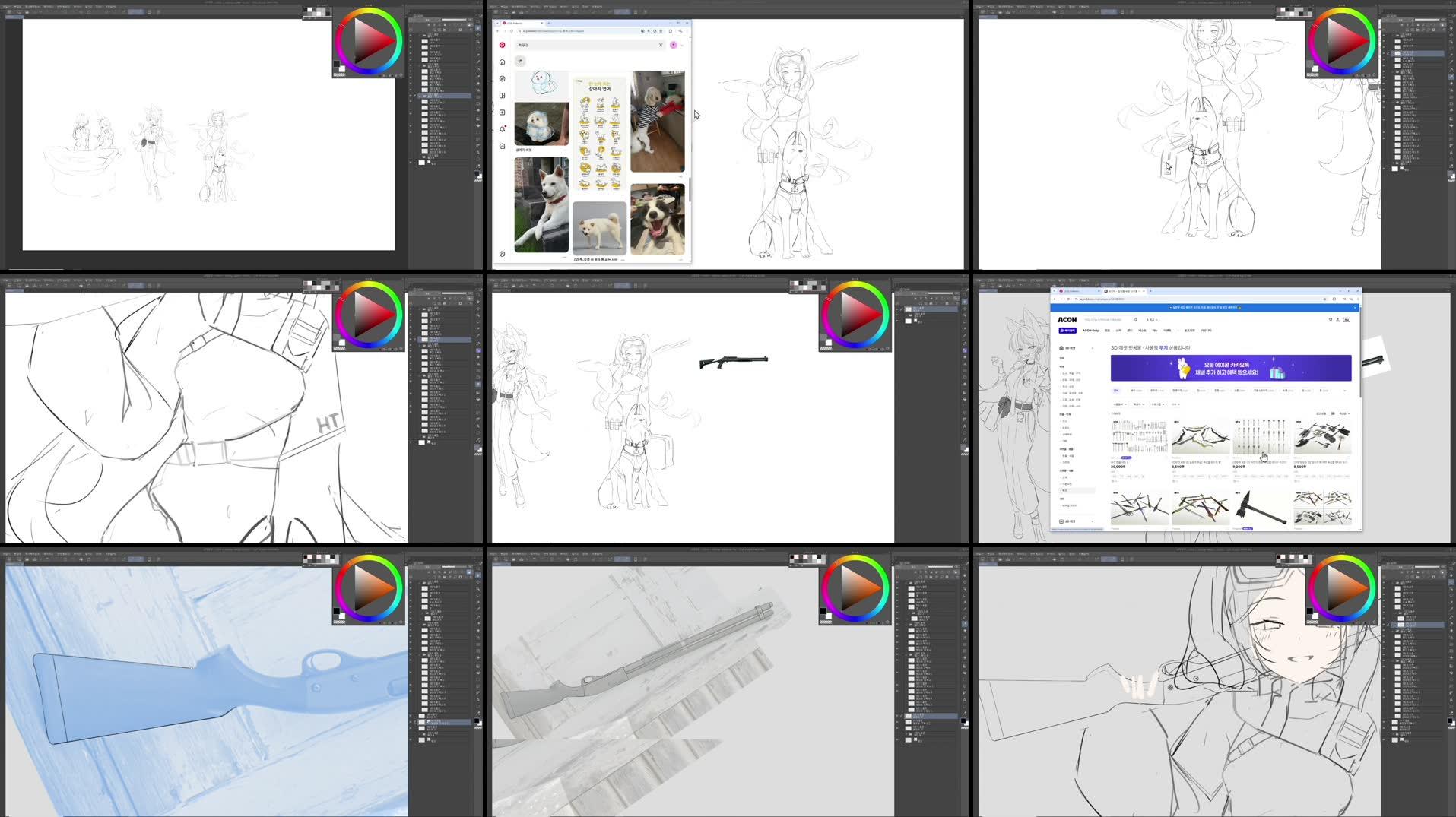Click the Pinterest notifications bell icon
The width and height of the screenshot is (1456, 817).
[x=501, y=128]
